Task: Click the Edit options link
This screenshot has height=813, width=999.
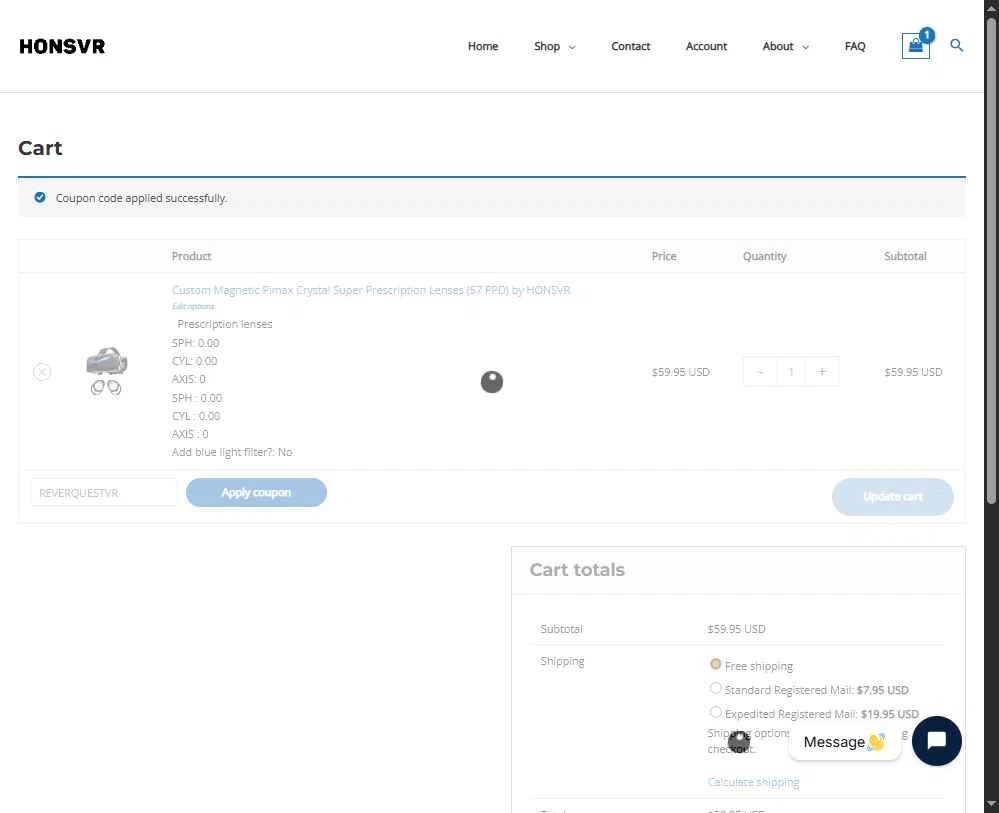Action: 193,306
